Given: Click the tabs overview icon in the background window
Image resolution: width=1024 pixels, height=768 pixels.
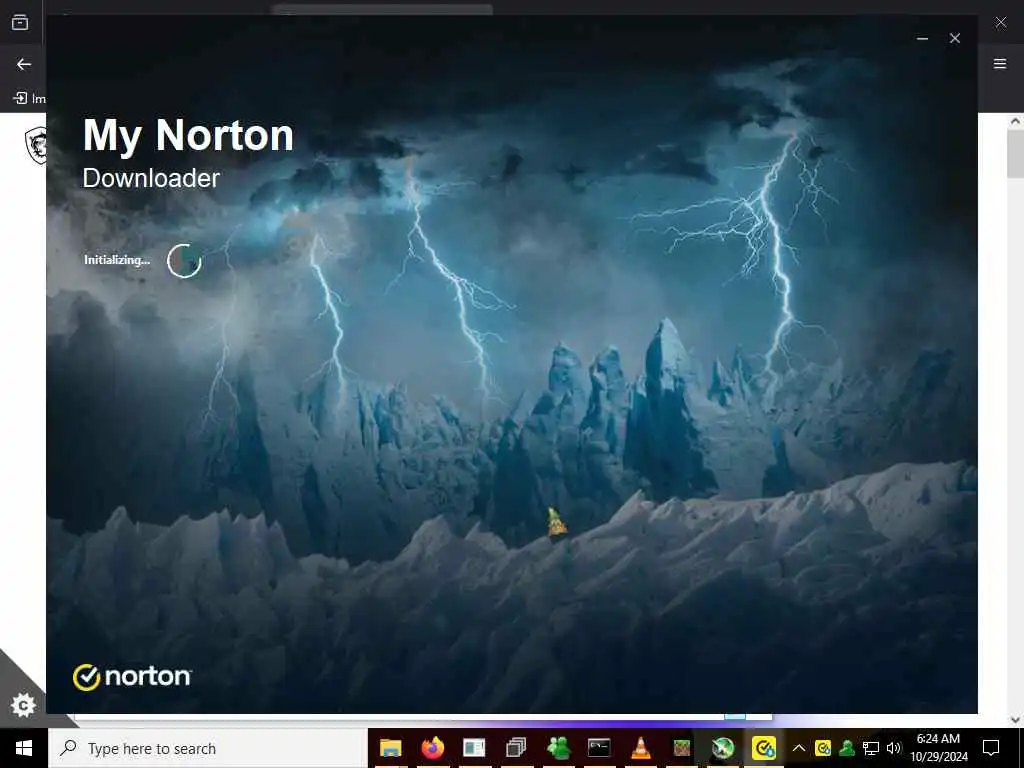Looking at the screenshot, I should [x=20, y=23].
